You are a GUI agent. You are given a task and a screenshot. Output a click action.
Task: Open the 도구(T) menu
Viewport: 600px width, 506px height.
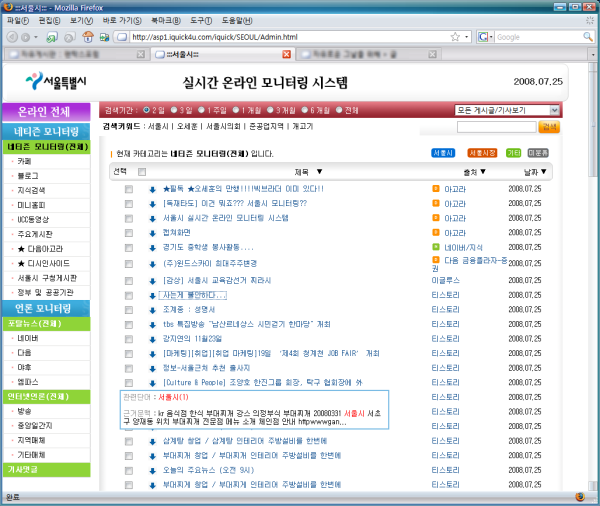pos(201,21)
